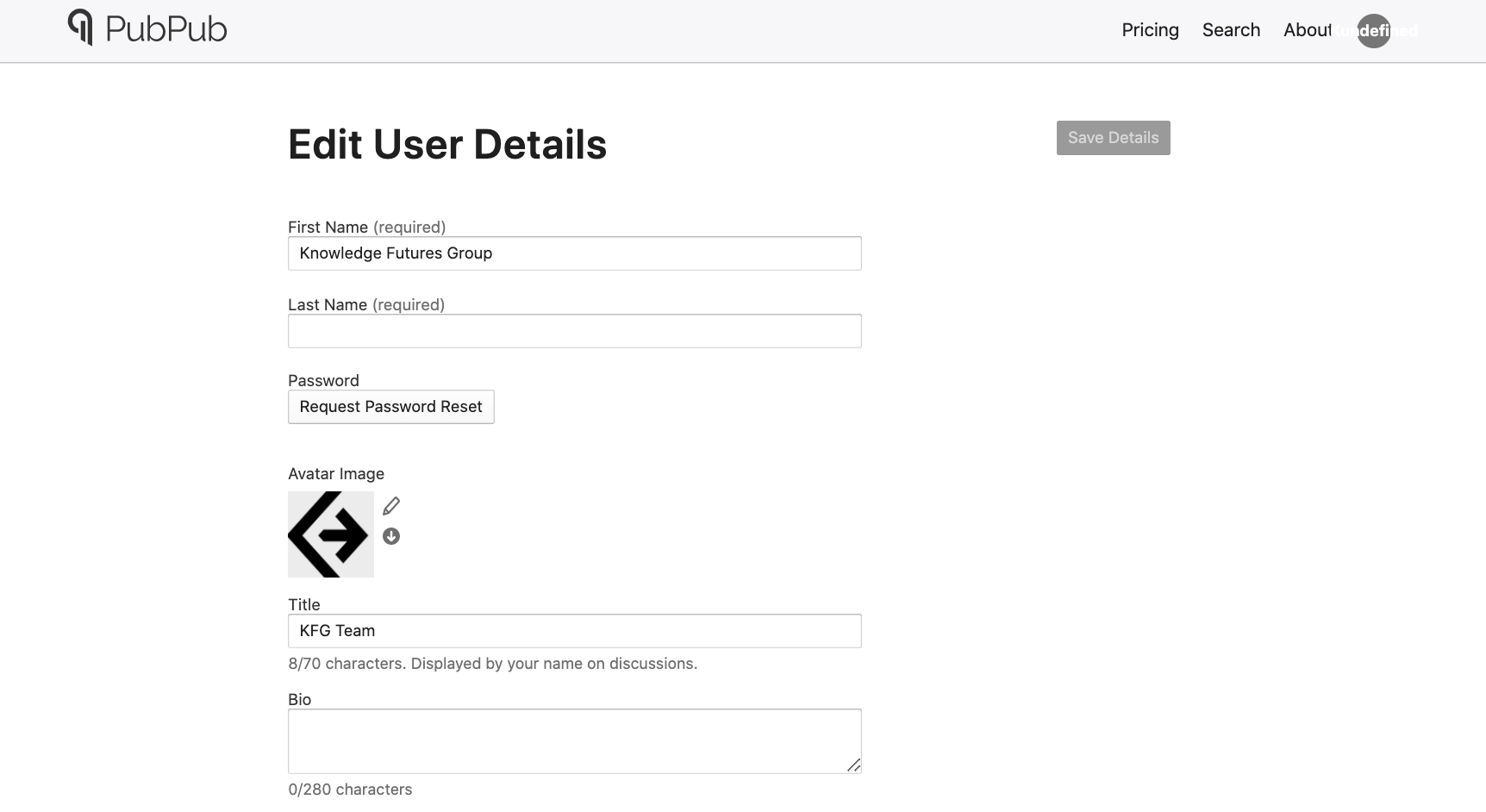Click Request Password Reset
This screenshot has height=812, width=1486.
[x=390, y=406]
